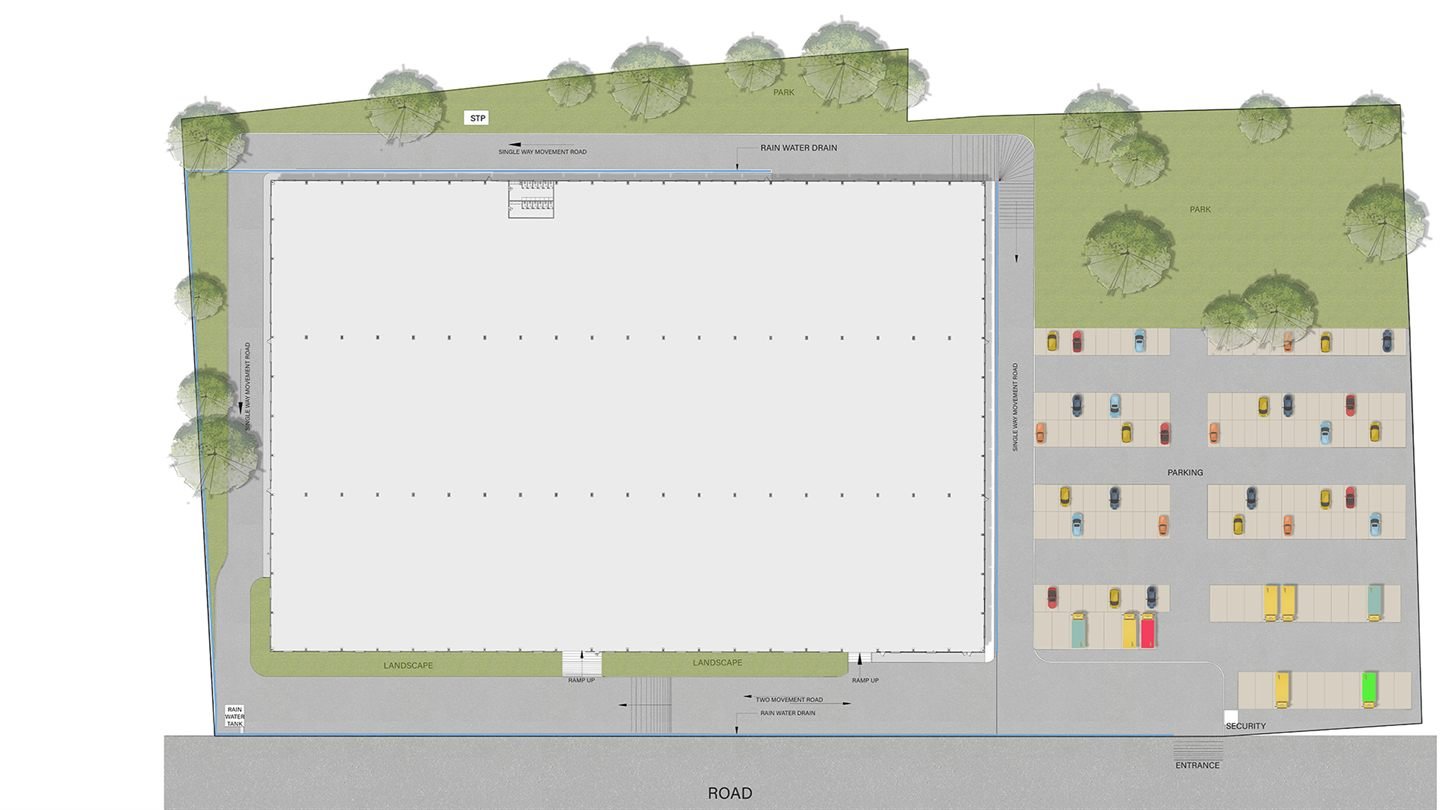Screen dimensions: 1440x810
Task: Click the white security booth square
Action: click(x=1231, y=716)
